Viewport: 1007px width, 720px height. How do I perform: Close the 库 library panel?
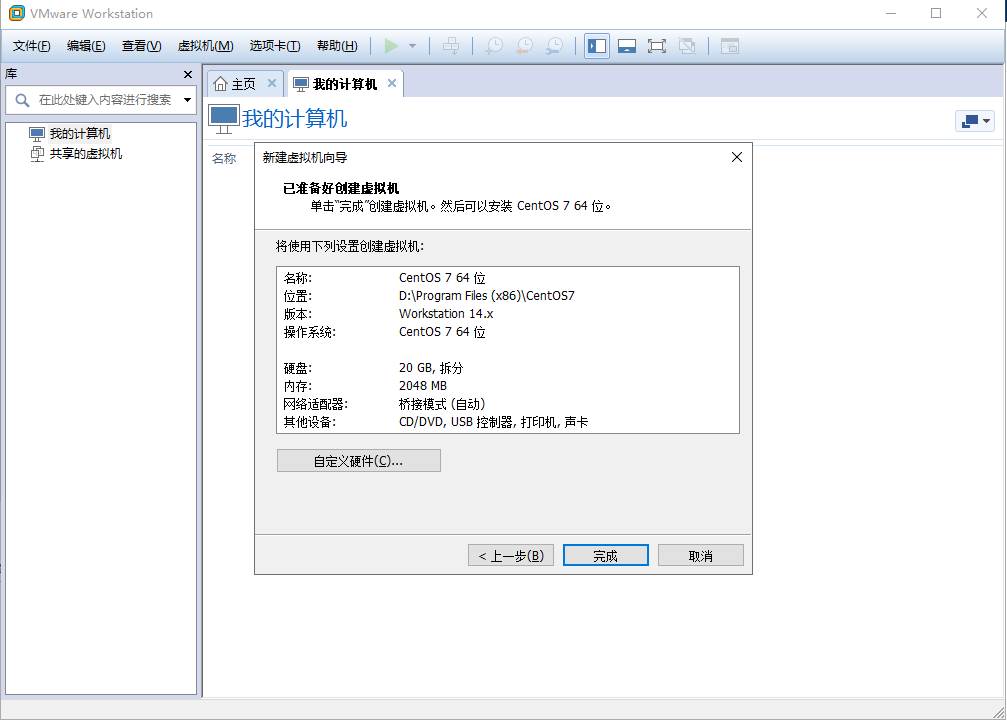[x=188, y=75]
